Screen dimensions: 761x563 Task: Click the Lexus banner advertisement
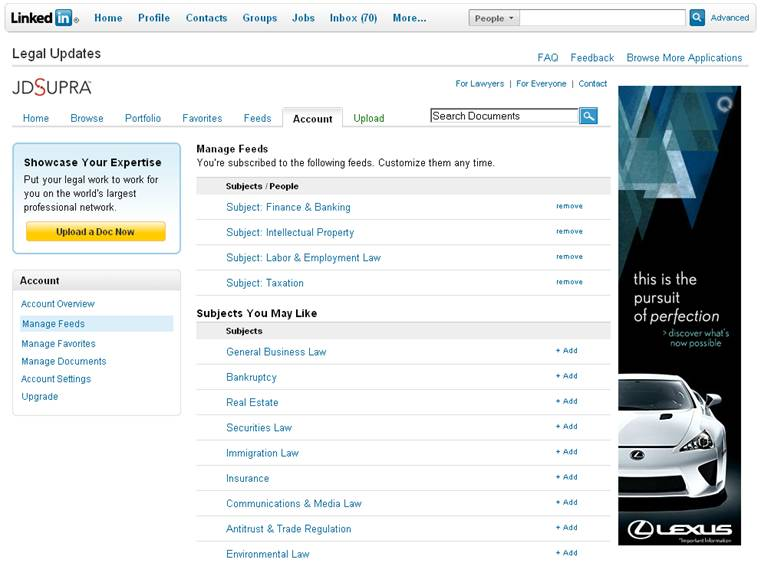pos(679,315)
